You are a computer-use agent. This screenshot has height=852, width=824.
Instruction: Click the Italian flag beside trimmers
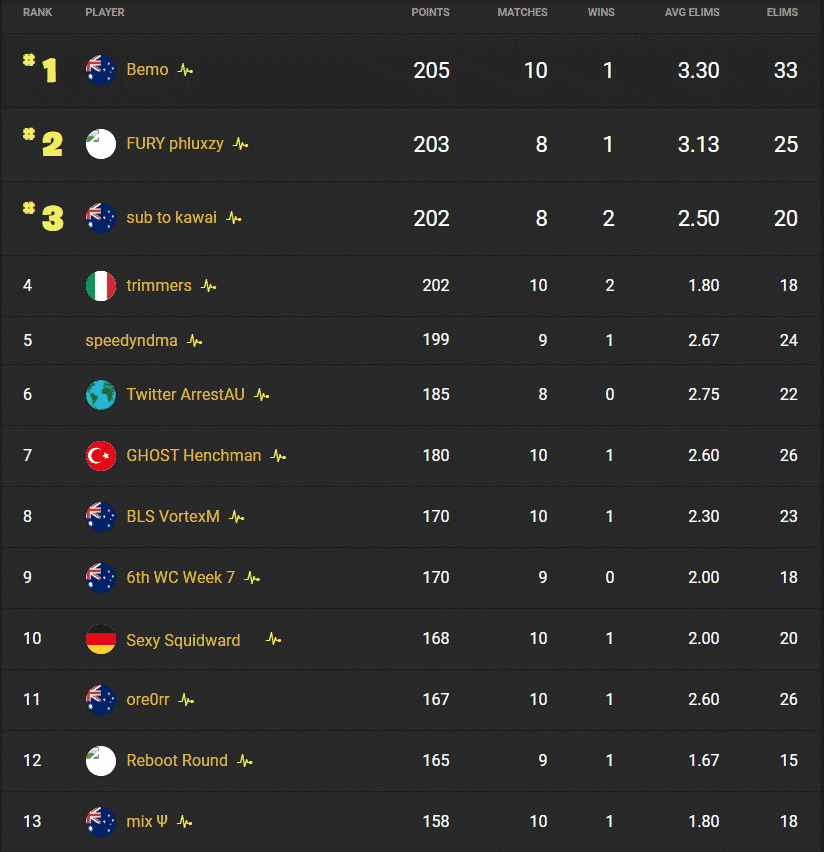tap(100, 285)
